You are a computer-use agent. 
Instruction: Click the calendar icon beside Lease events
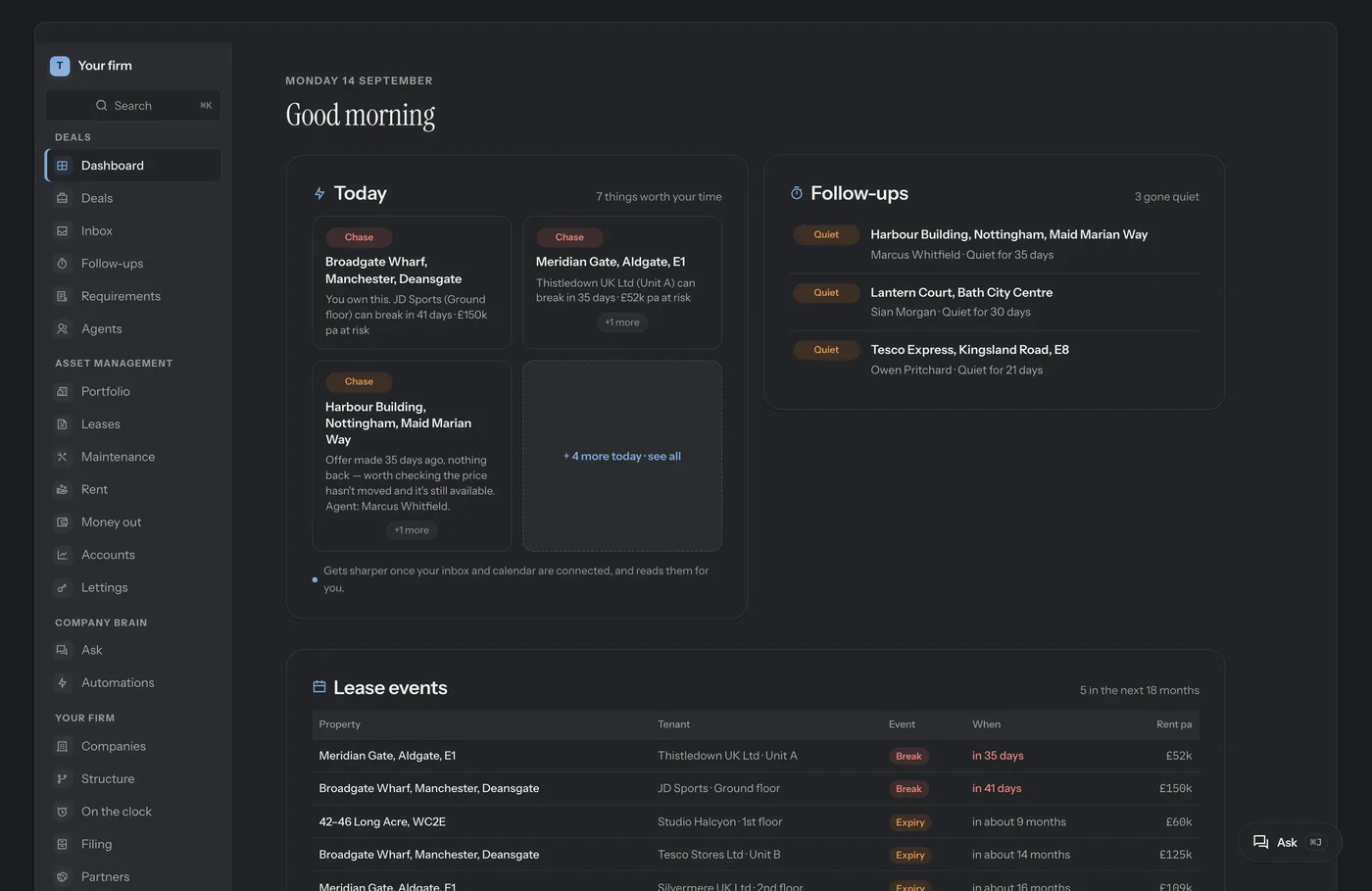[x=319, y=687]
